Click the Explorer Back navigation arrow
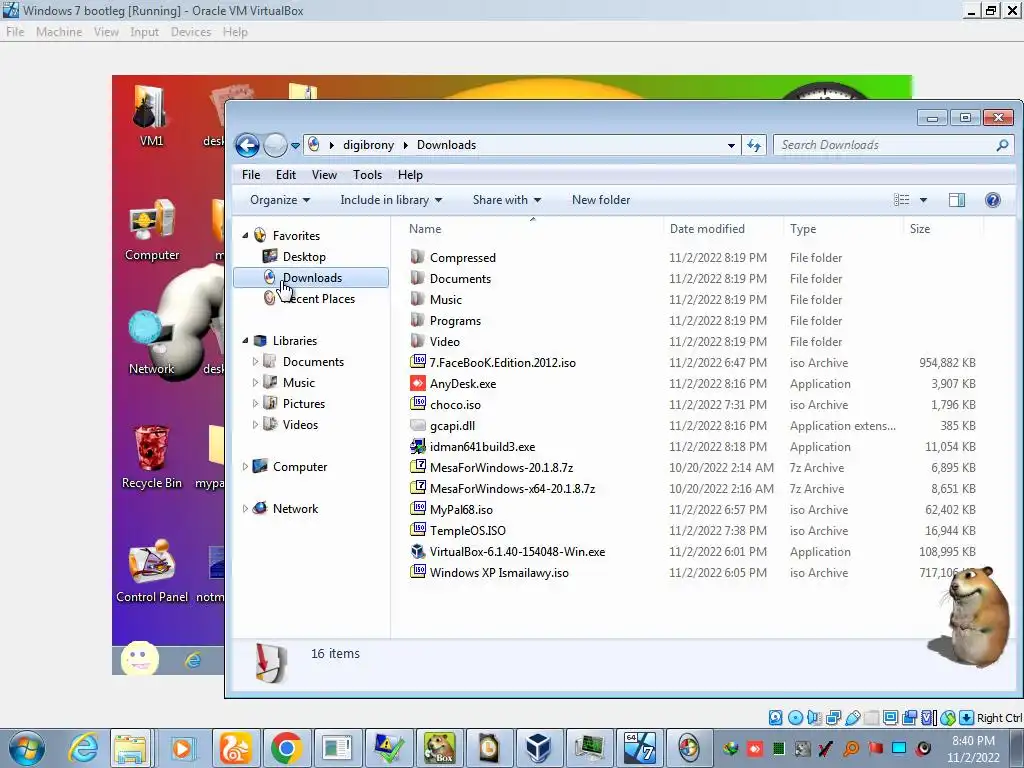Screen dimensions: 1024x768 [248, 145]
